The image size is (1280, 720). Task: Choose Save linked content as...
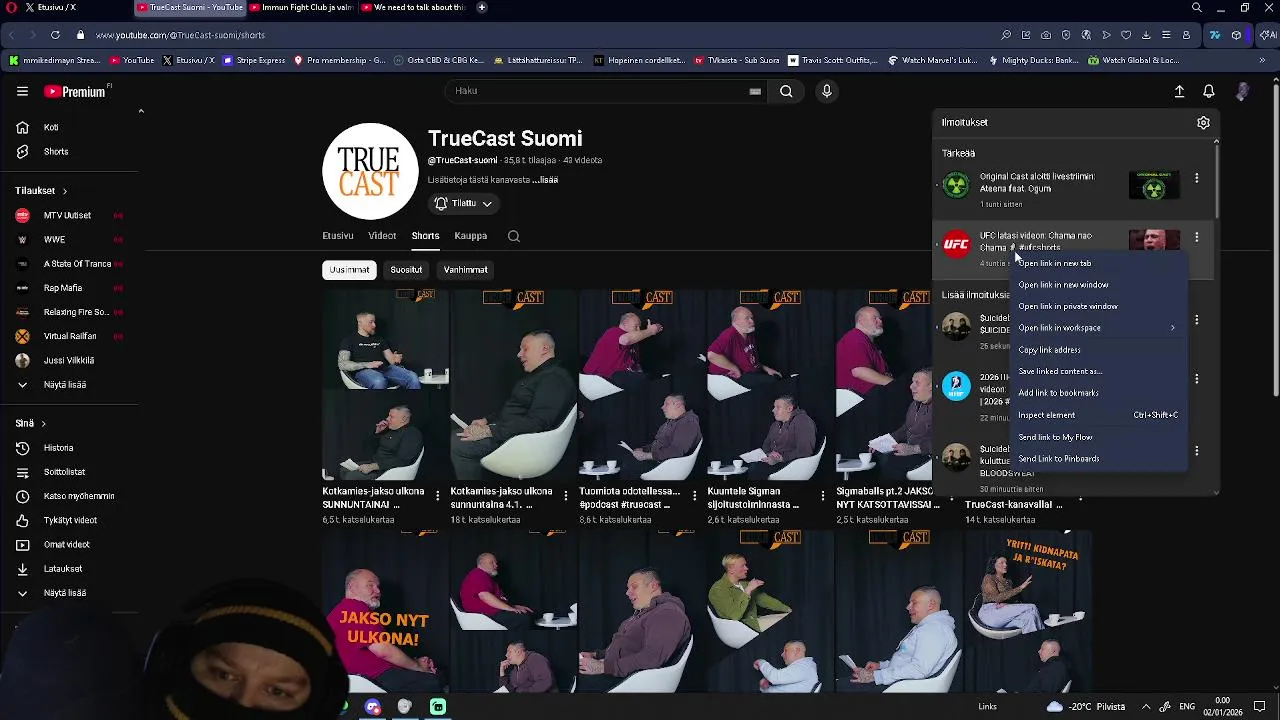(x=1097, y=371)
